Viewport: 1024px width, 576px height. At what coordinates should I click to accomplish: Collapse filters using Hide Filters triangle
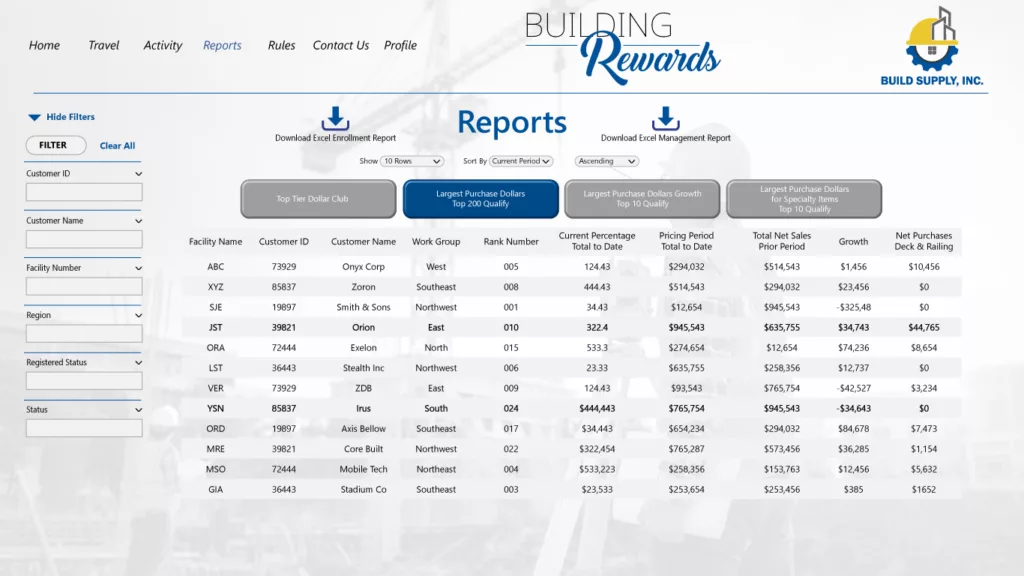click(x=35, y=117)
